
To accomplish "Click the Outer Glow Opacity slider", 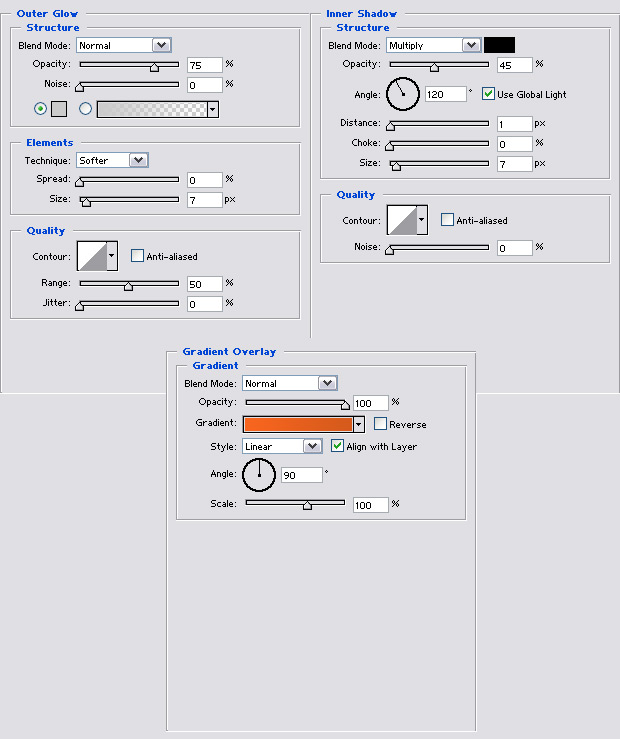I will pos(129,65).
